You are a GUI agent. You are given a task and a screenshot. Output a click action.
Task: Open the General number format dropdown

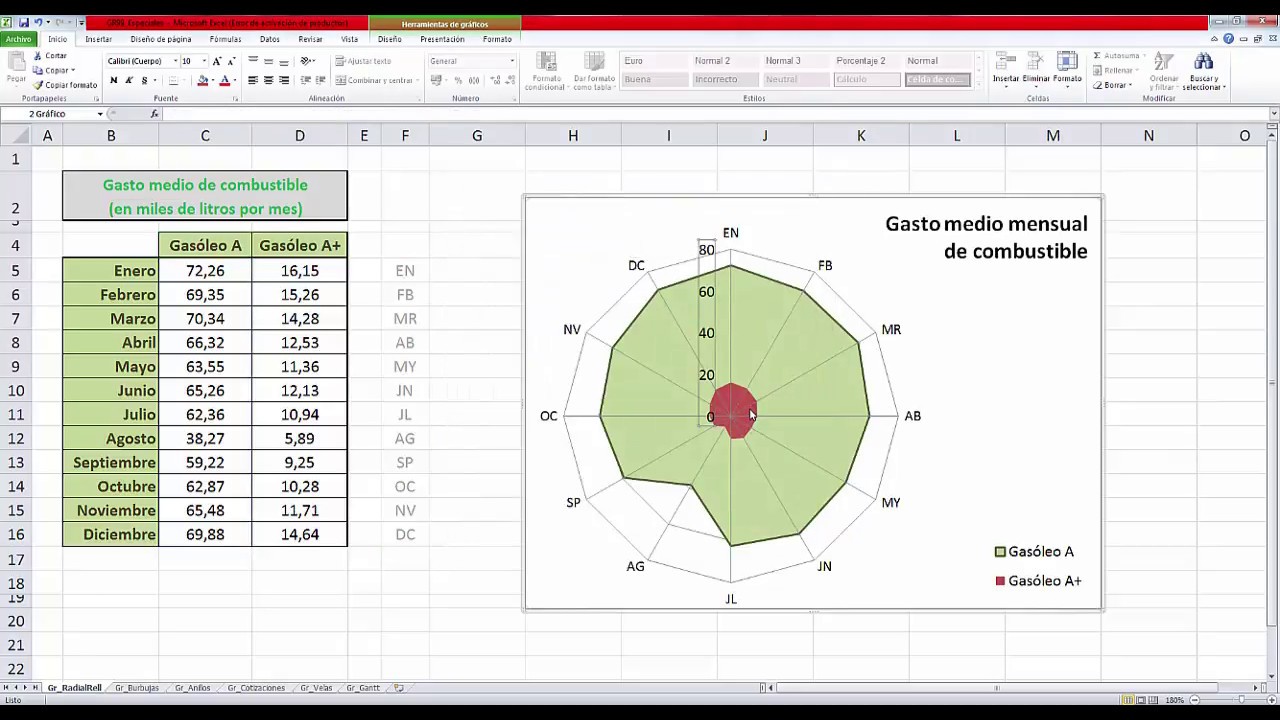[x=512, y=61]
